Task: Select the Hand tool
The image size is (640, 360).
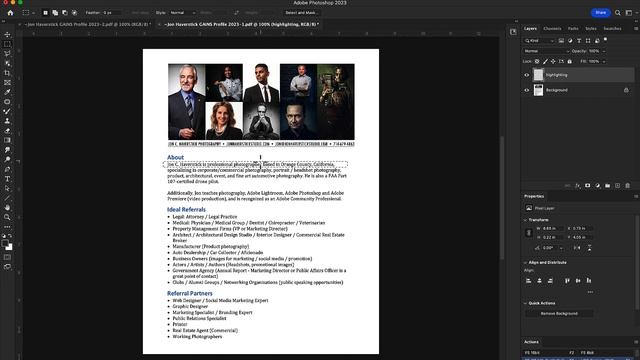Action: pyautogui.click(x=7, y=207)
